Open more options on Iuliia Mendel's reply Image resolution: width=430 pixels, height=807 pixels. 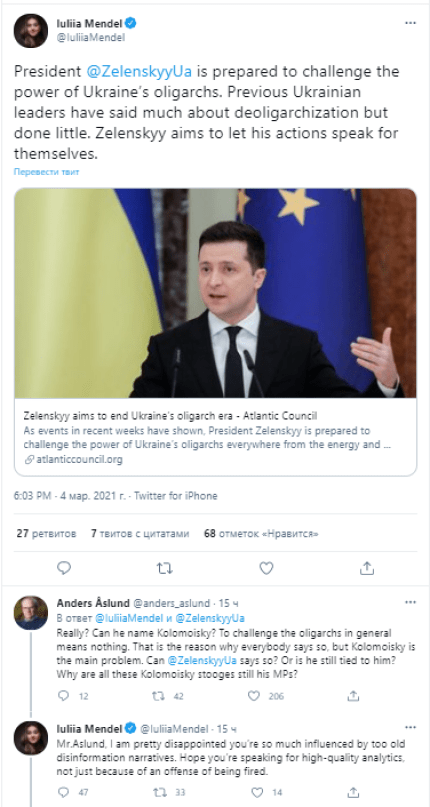tap(410, 727)
